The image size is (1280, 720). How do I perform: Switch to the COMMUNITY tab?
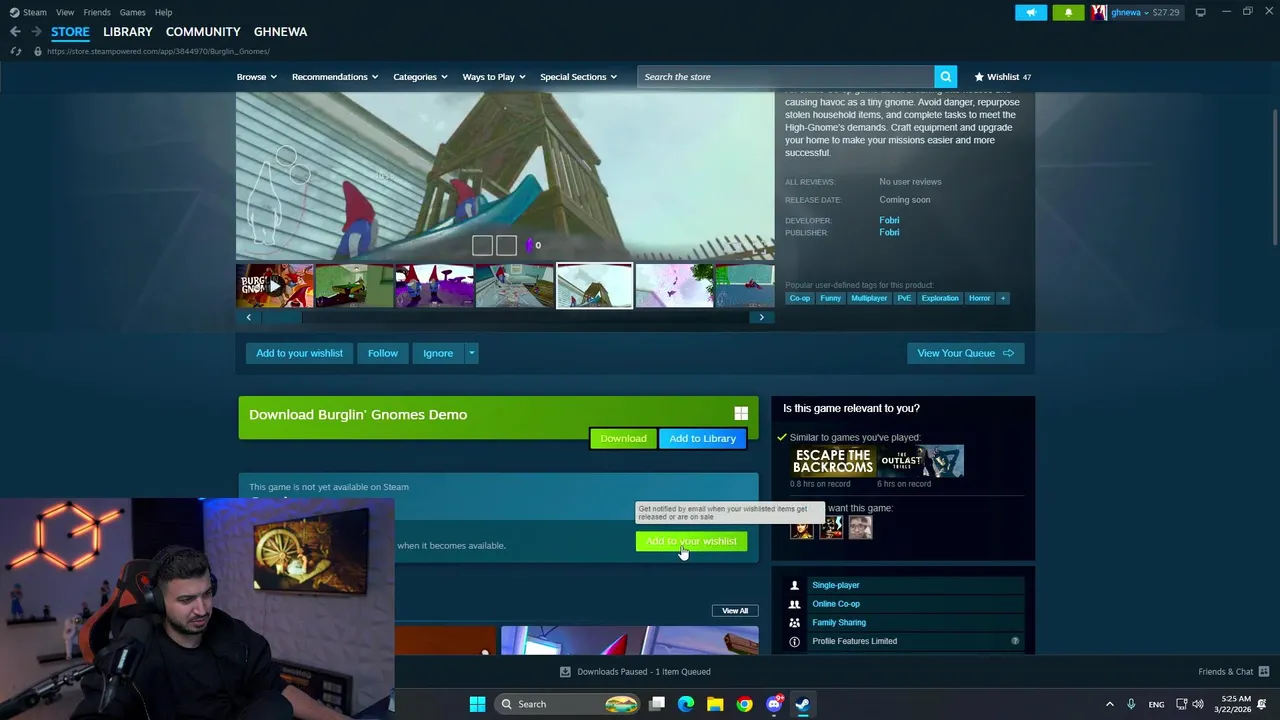click(203, 32)
